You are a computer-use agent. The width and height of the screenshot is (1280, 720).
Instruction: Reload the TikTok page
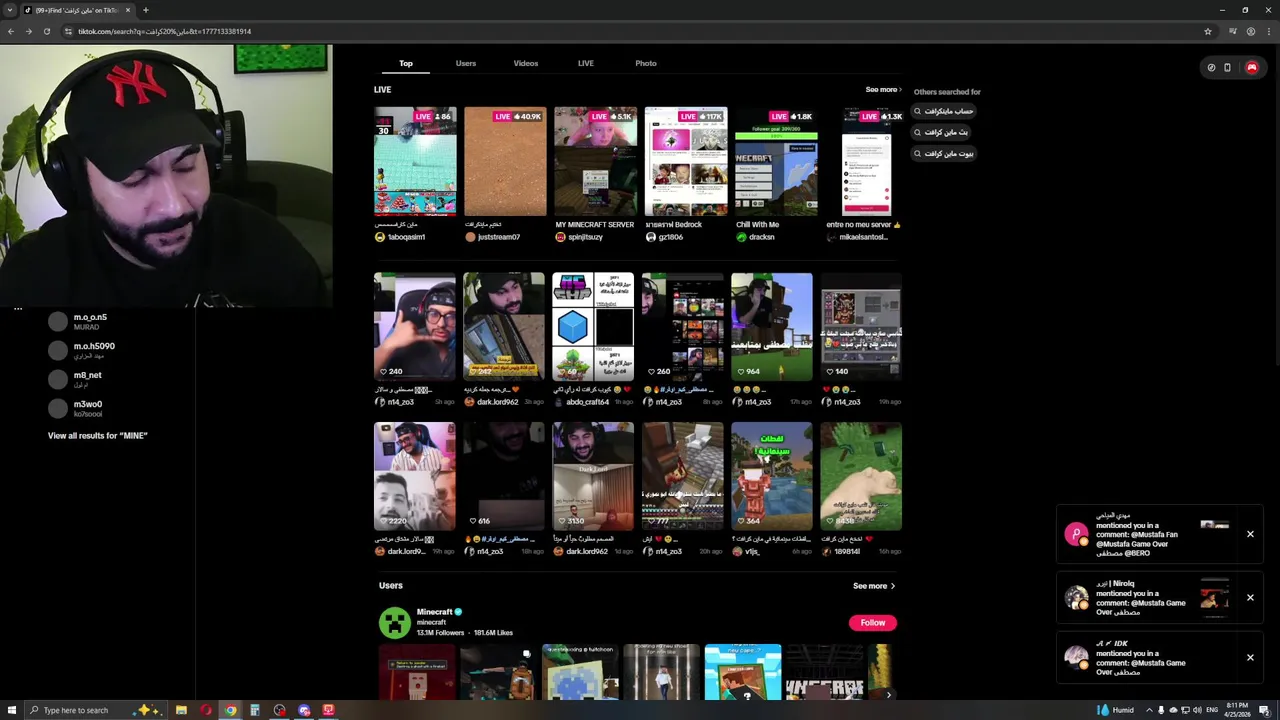(46, 31)
